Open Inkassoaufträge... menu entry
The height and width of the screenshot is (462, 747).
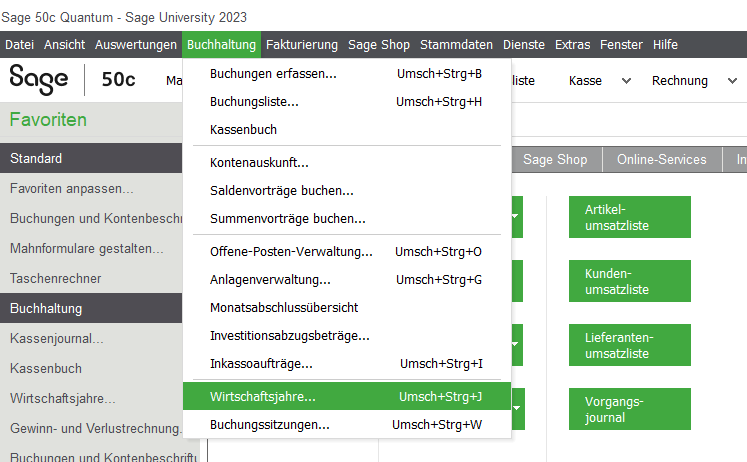(x=347, y=364)
